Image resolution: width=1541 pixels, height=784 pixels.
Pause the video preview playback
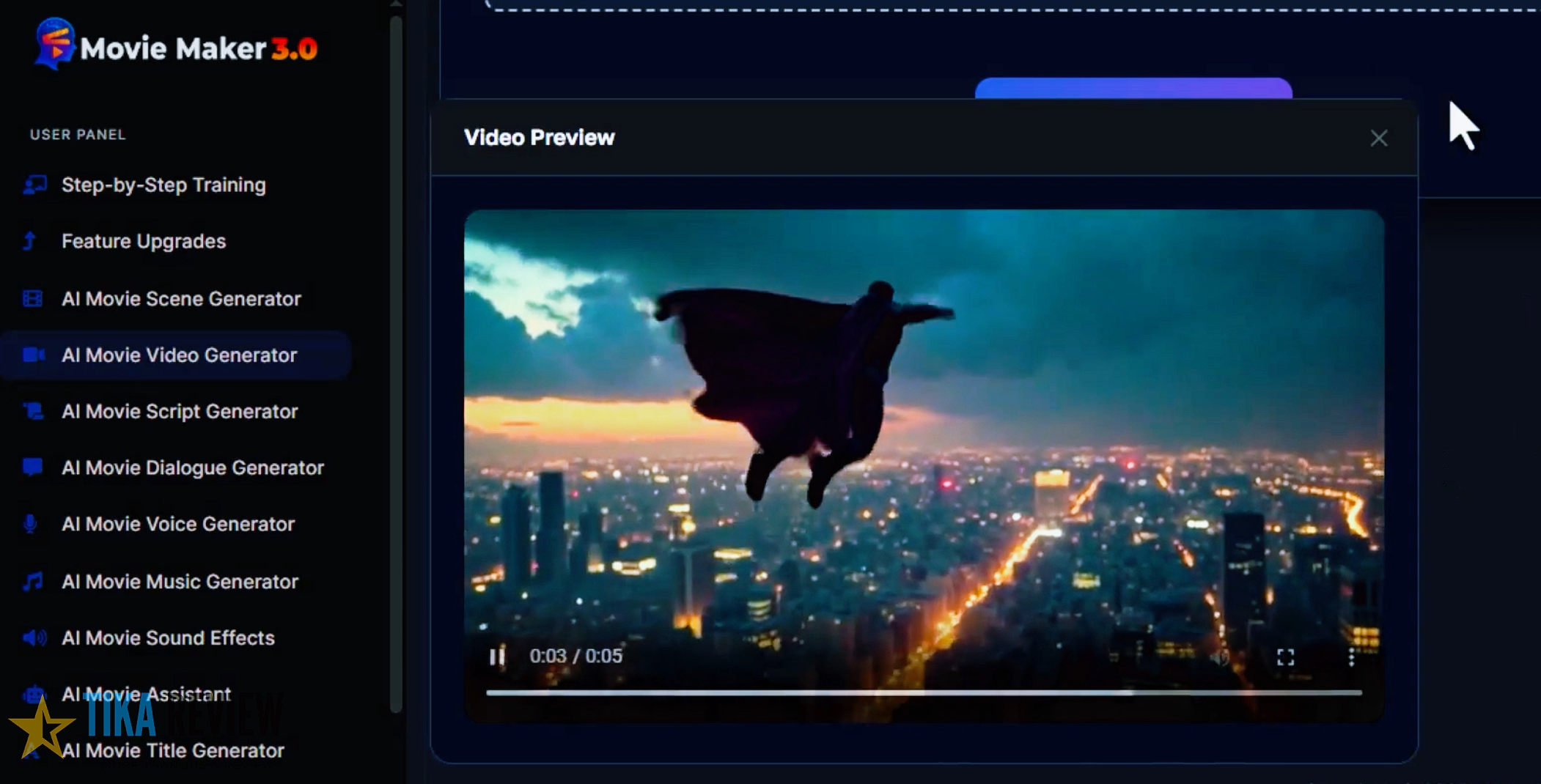(x=497, y=657)
